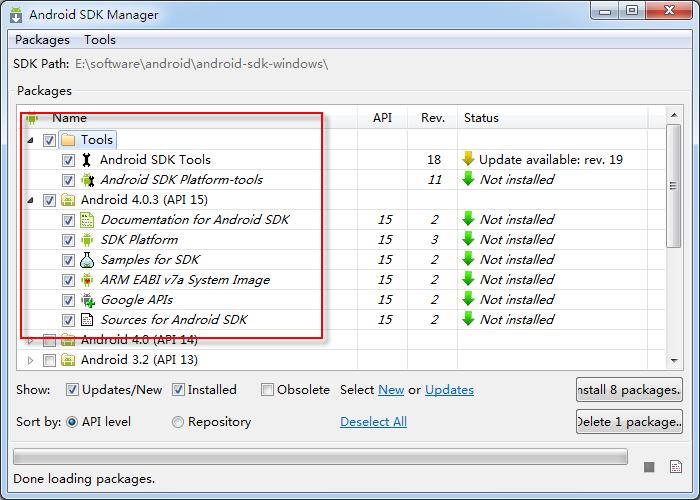Image resolution: width=700 pixels, height=500 pixels.
Task: Click the flask icon for Samples for SDK
Action: 87,260
